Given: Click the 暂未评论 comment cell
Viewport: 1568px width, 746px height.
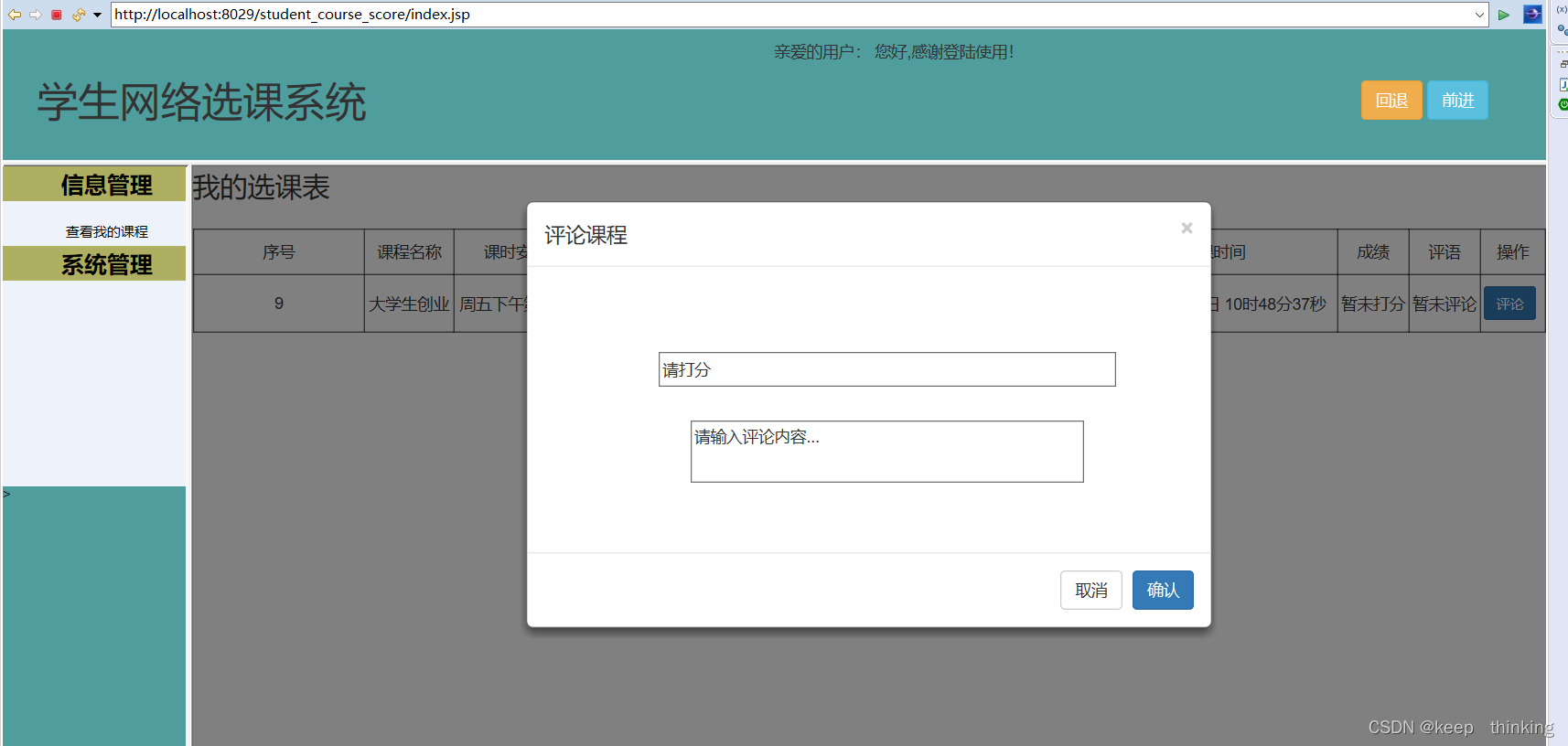Looking at the screenshot, I should pyautogui.click(x=1444, y=304).
